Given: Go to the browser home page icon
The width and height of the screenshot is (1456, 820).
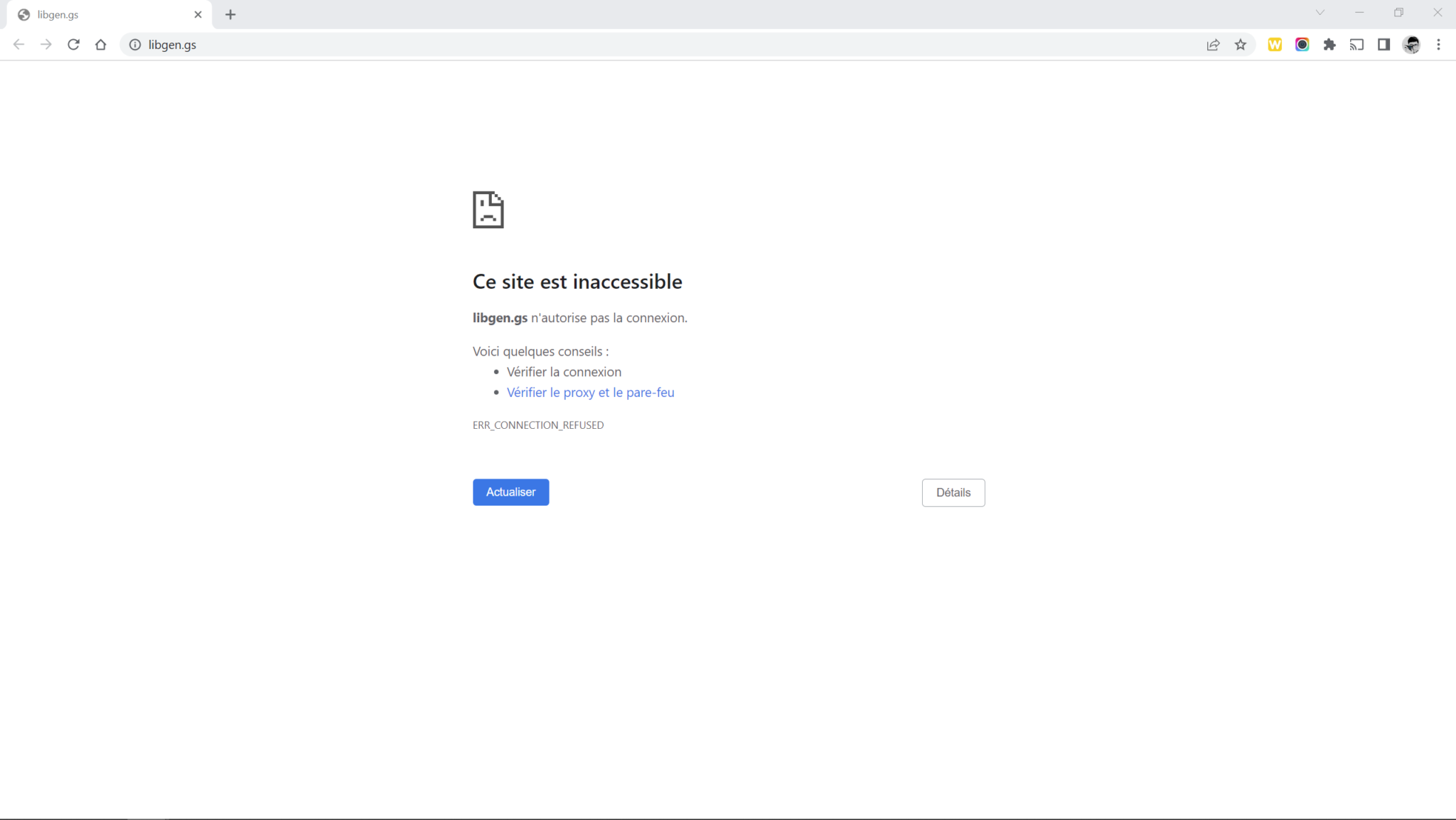Looking at the screenshot, I should (x=100, y=44).
